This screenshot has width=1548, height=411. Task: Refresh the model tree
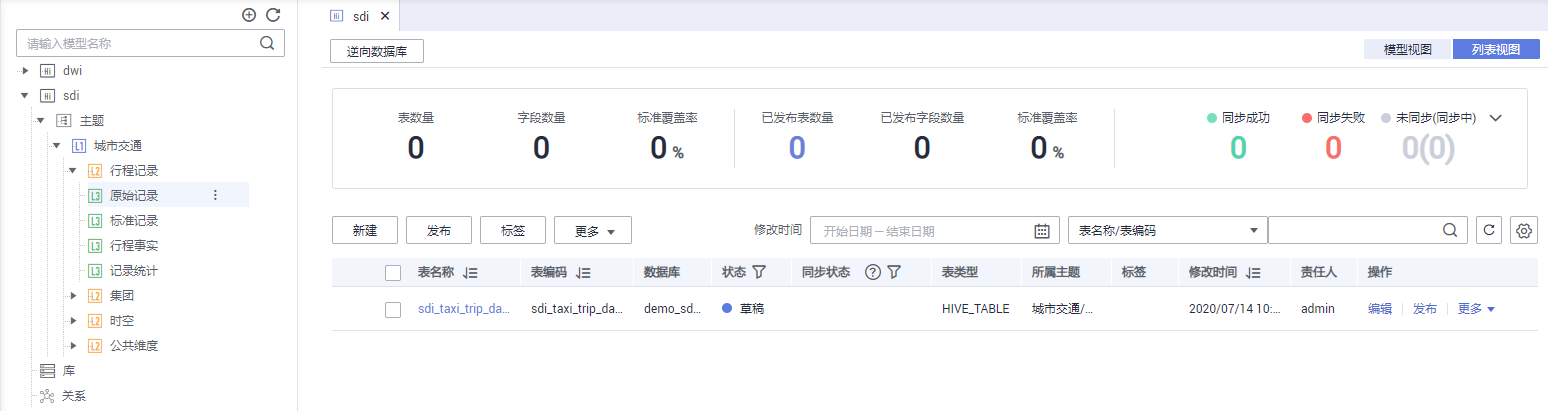[x=273, y=15]
